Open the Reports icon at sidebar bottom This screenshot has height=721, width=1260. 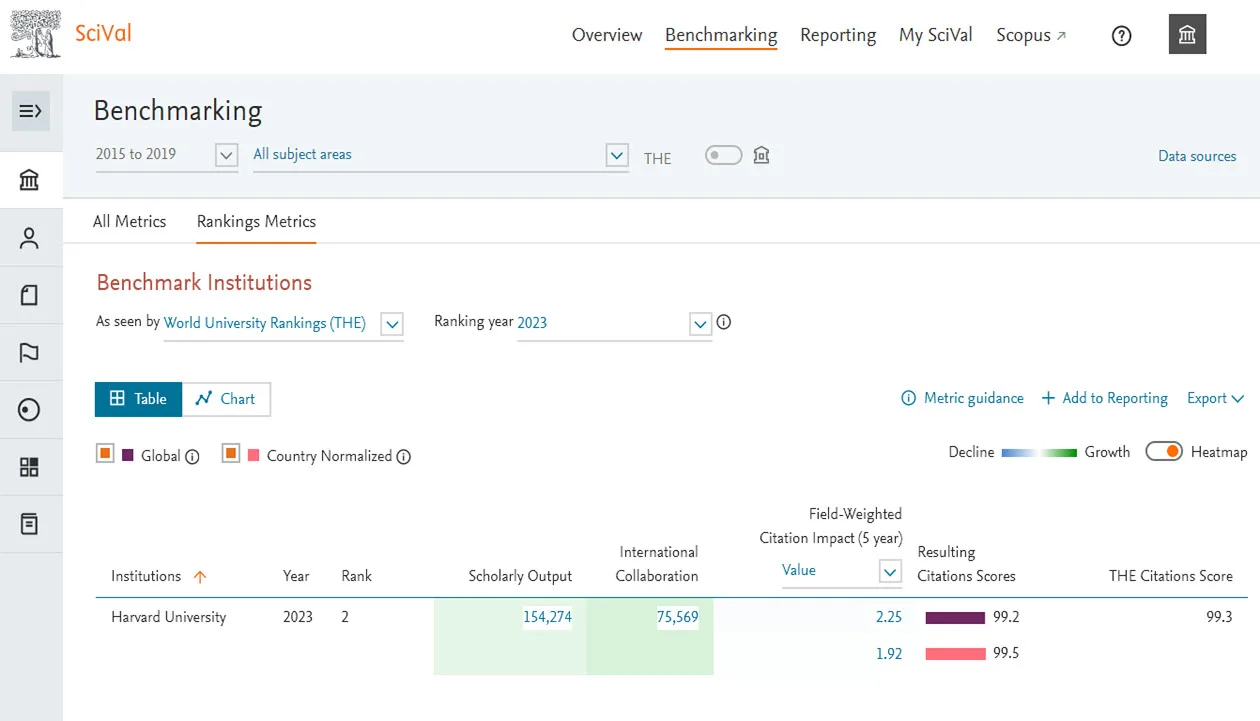tap(31, 524)
